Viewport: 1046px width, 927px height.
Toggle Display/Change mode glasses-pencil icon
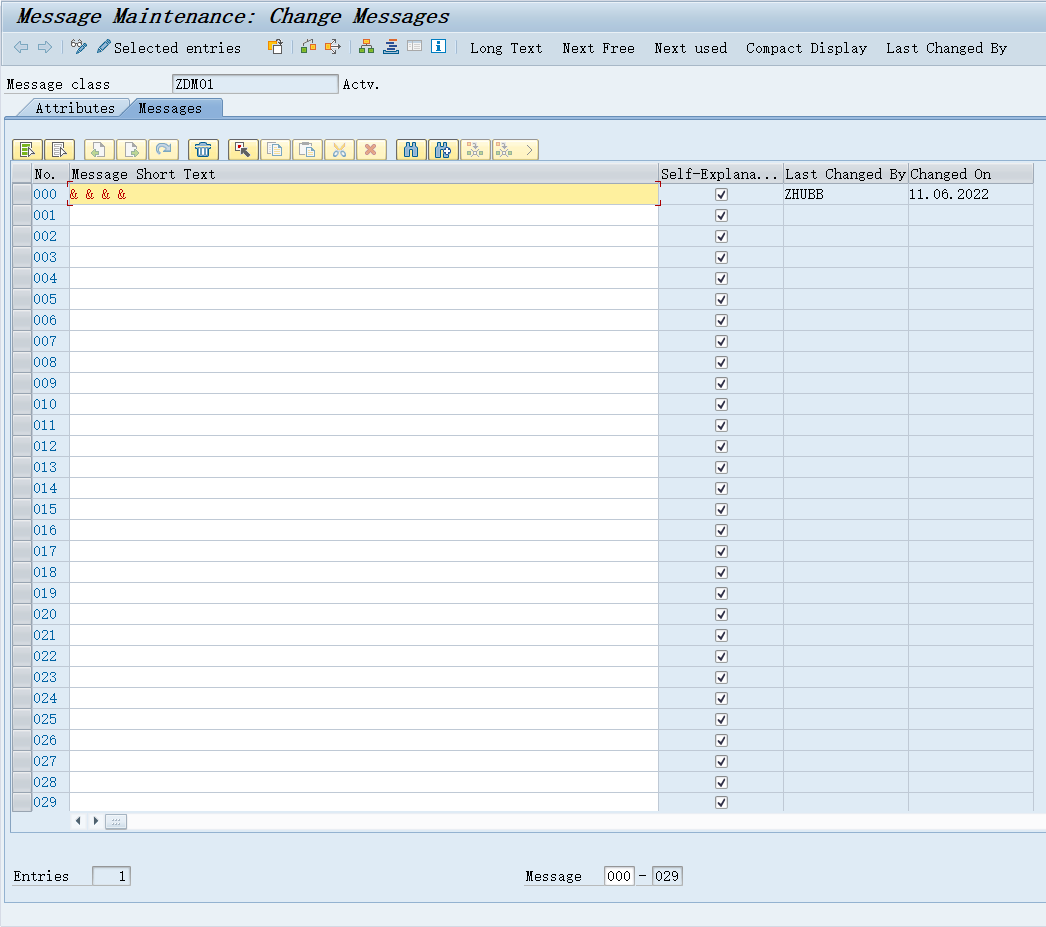[x=79, y=47]
